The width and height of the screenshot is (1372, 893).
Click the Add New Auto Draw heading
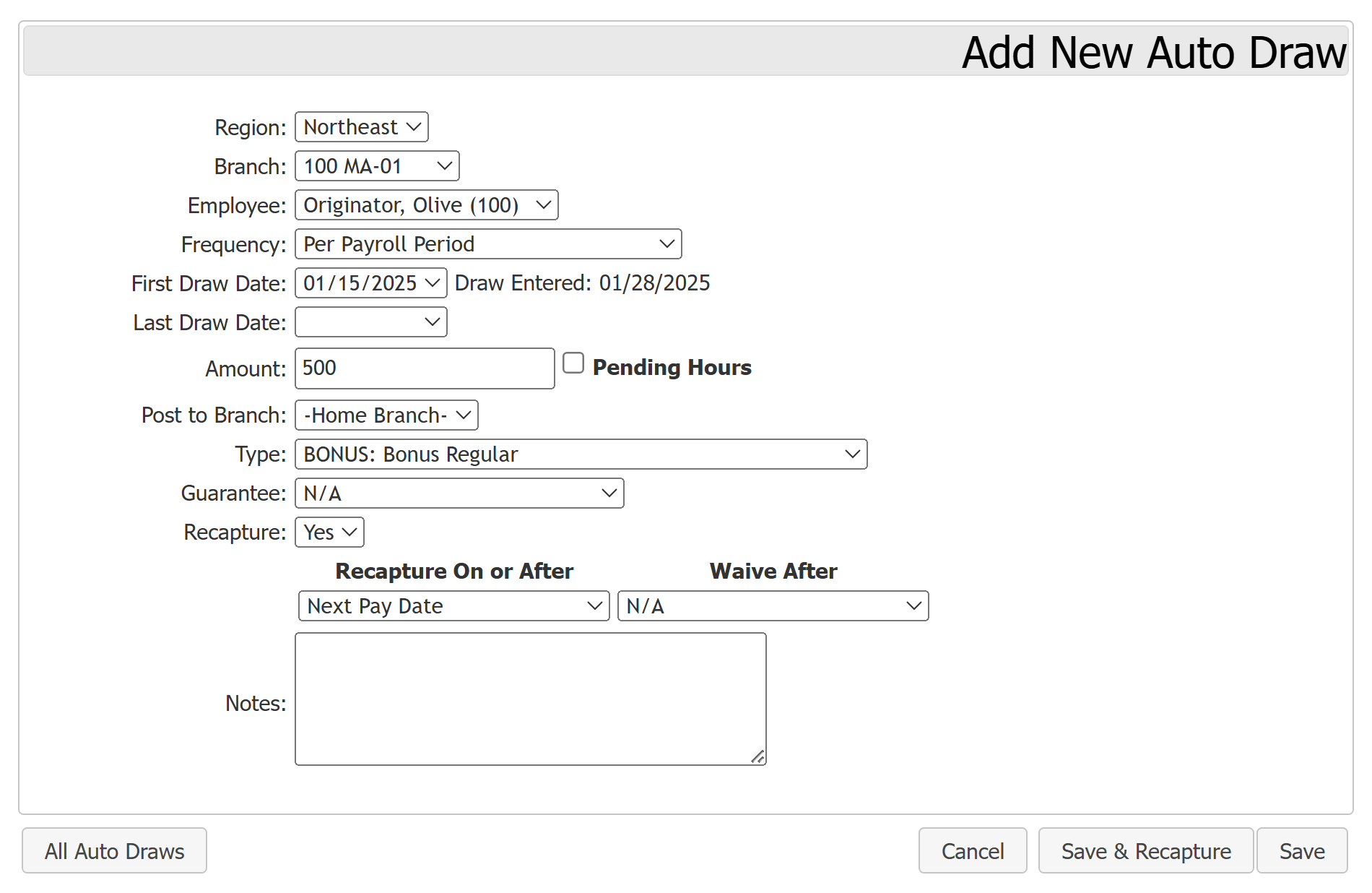(x=1154, y=53)
